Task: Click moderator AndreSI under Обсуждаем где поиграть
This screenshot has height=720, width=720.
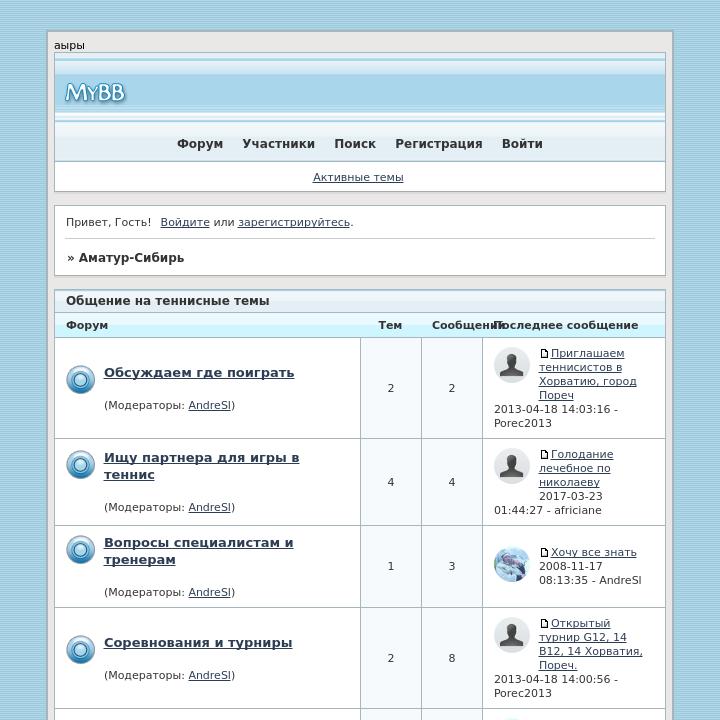Action: [210, 405]
